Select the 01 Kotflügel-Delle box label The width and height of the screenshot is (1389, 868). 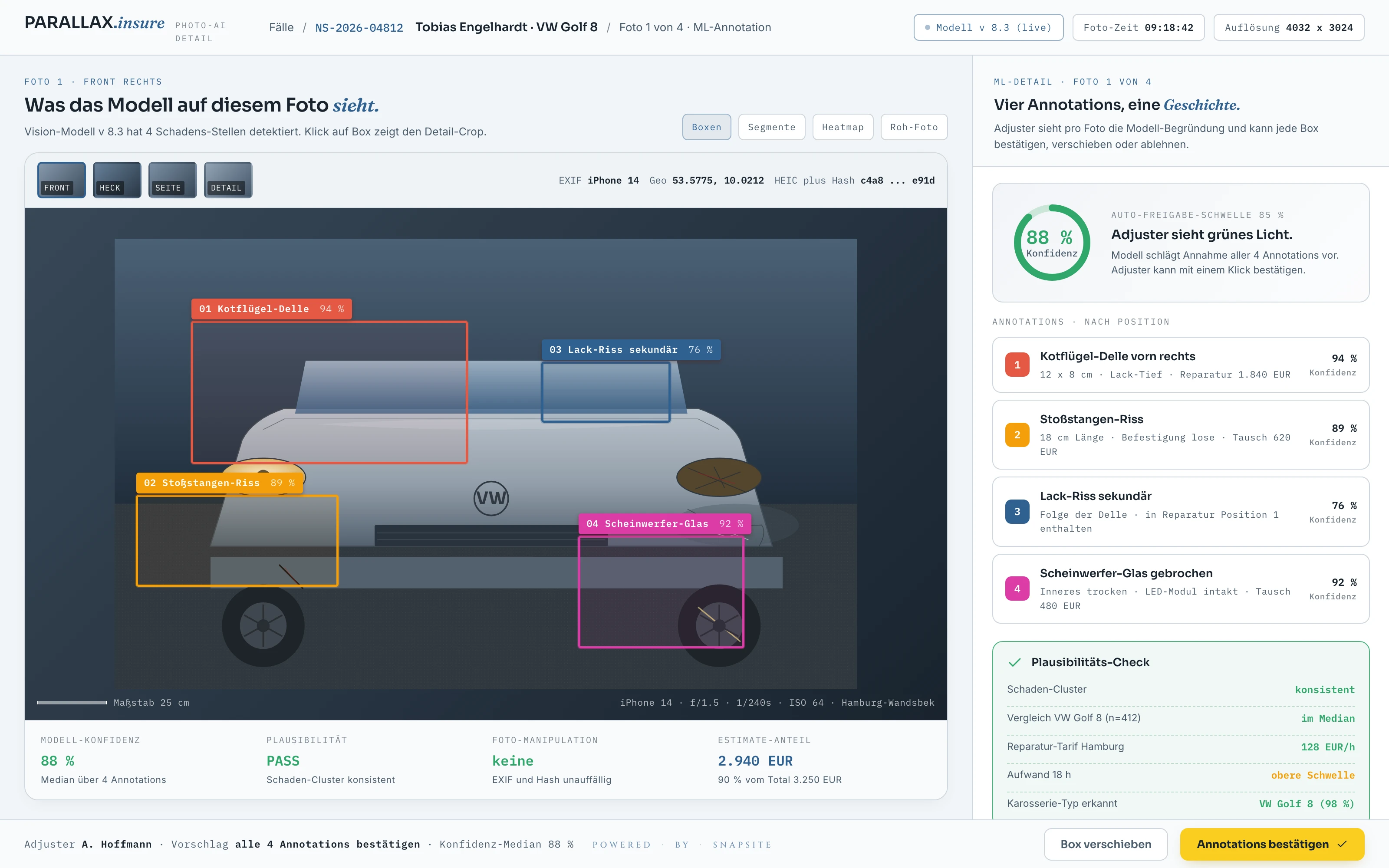tap(271, 309)
